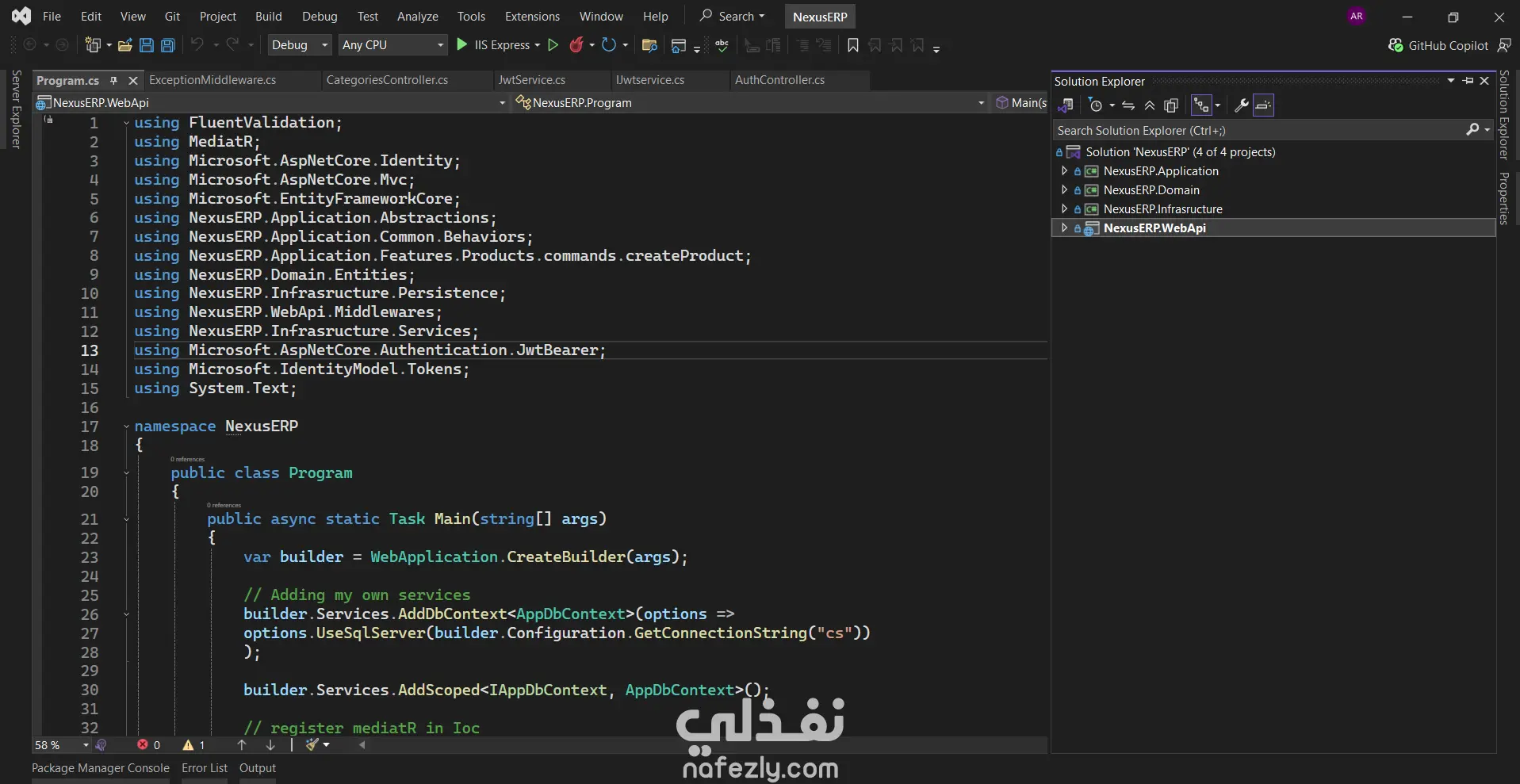Open the NexusERP.Program type navigation dropdown
The height and width of the screenshot is (784, 1520).
pos(749,102)
